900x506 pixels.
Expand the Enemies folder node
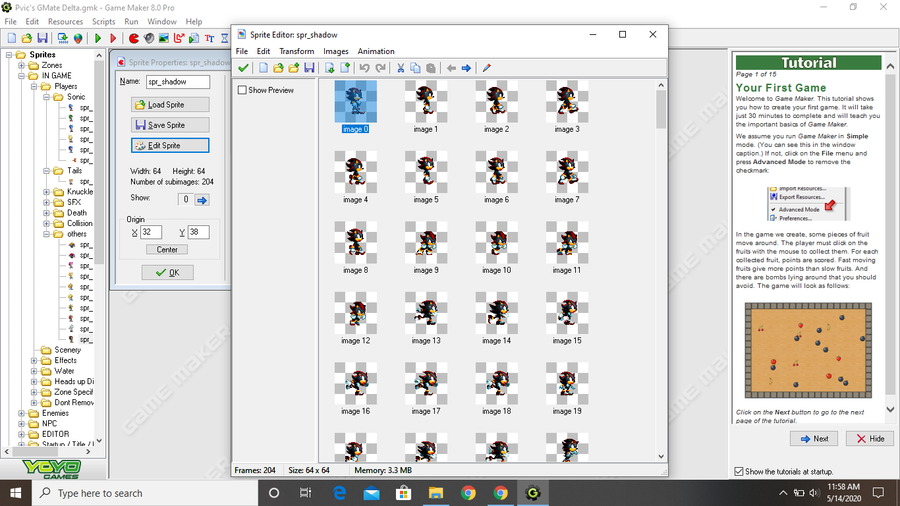[22, 413]
